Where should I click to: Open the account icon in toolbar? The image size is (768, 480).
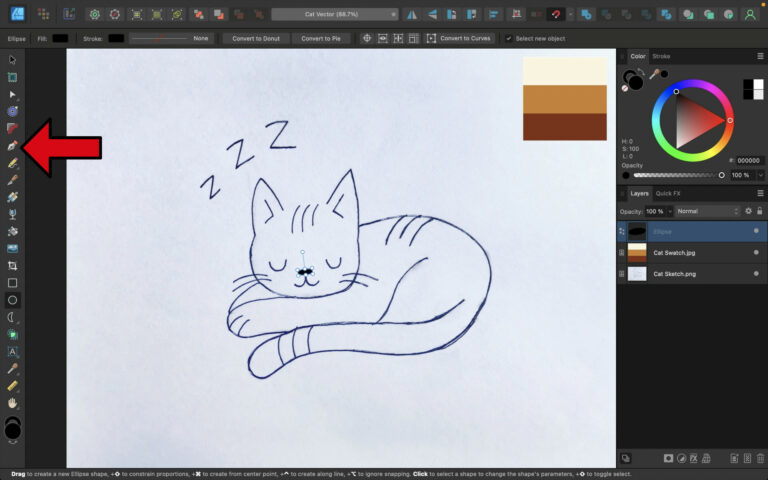click(750, 14)
